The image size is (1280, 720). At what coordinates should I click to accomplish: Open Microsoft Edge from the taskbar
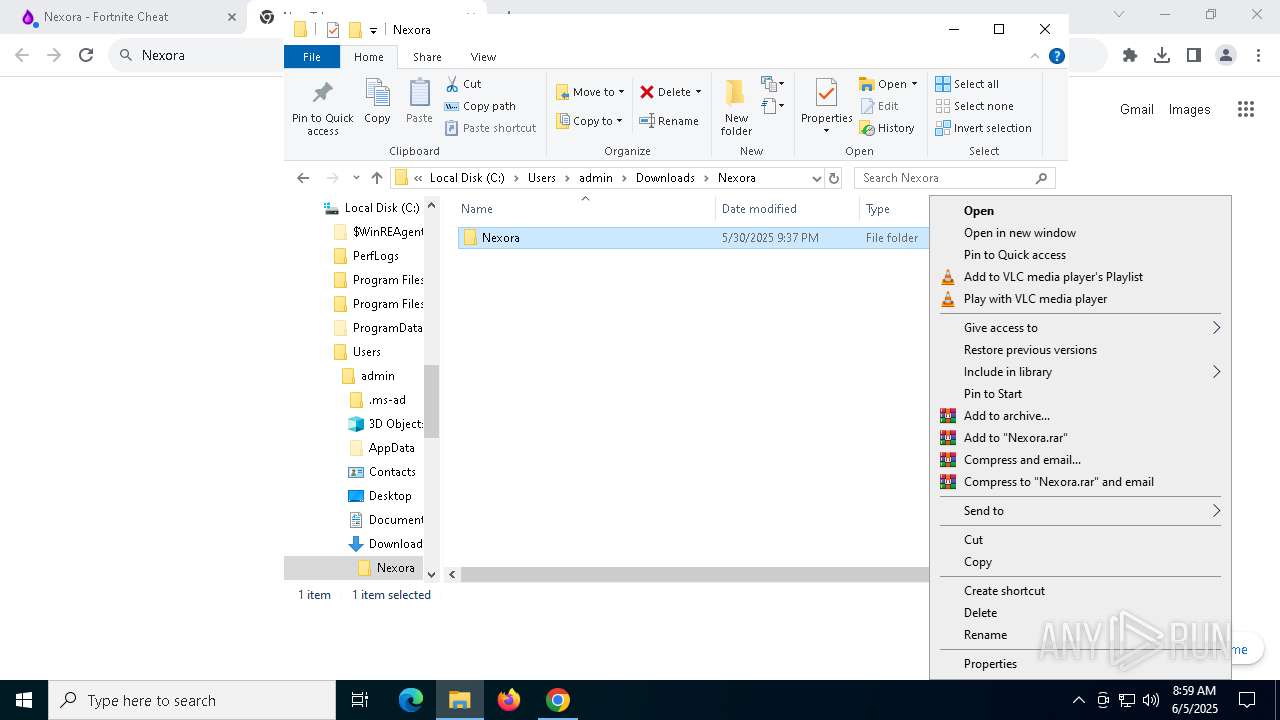pos(411,700)
